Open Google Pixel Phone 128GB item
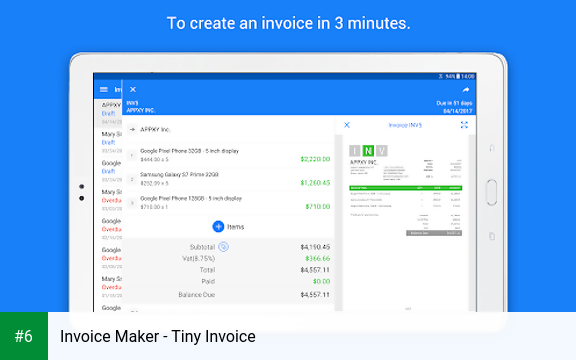 (228, 203)
